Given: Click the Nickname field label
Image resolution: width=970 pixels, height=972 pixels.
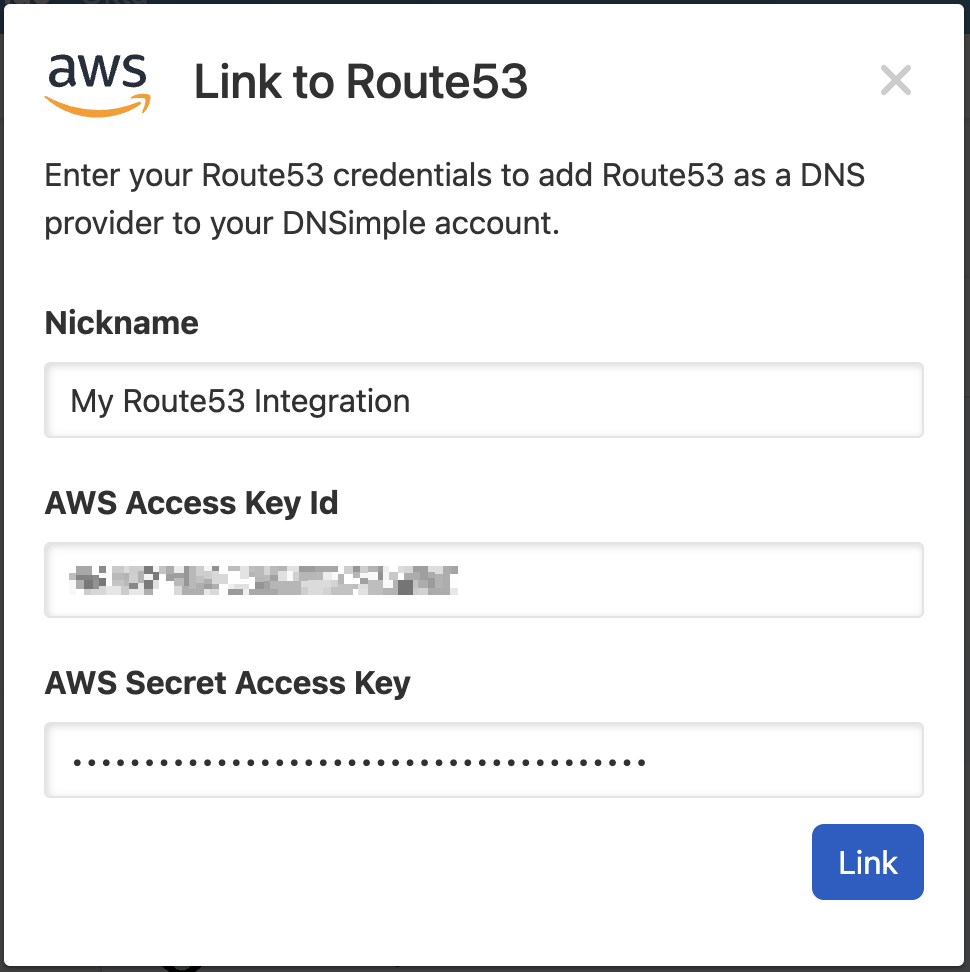Looking at the screenshot, I should click(122, 323).
